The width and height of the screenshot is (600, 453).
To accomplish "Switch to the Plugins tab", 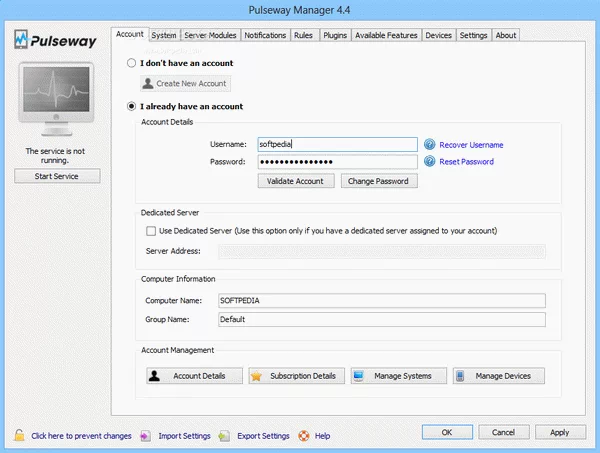I will tap(335, 35).
